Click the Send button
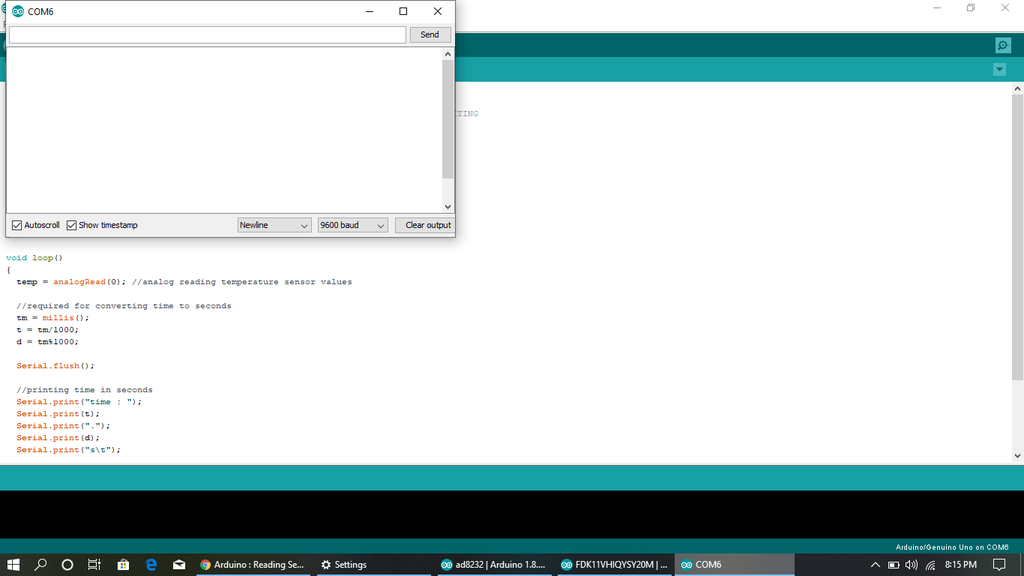Screen dimensions: 1024x576 (x=429, y=34)
